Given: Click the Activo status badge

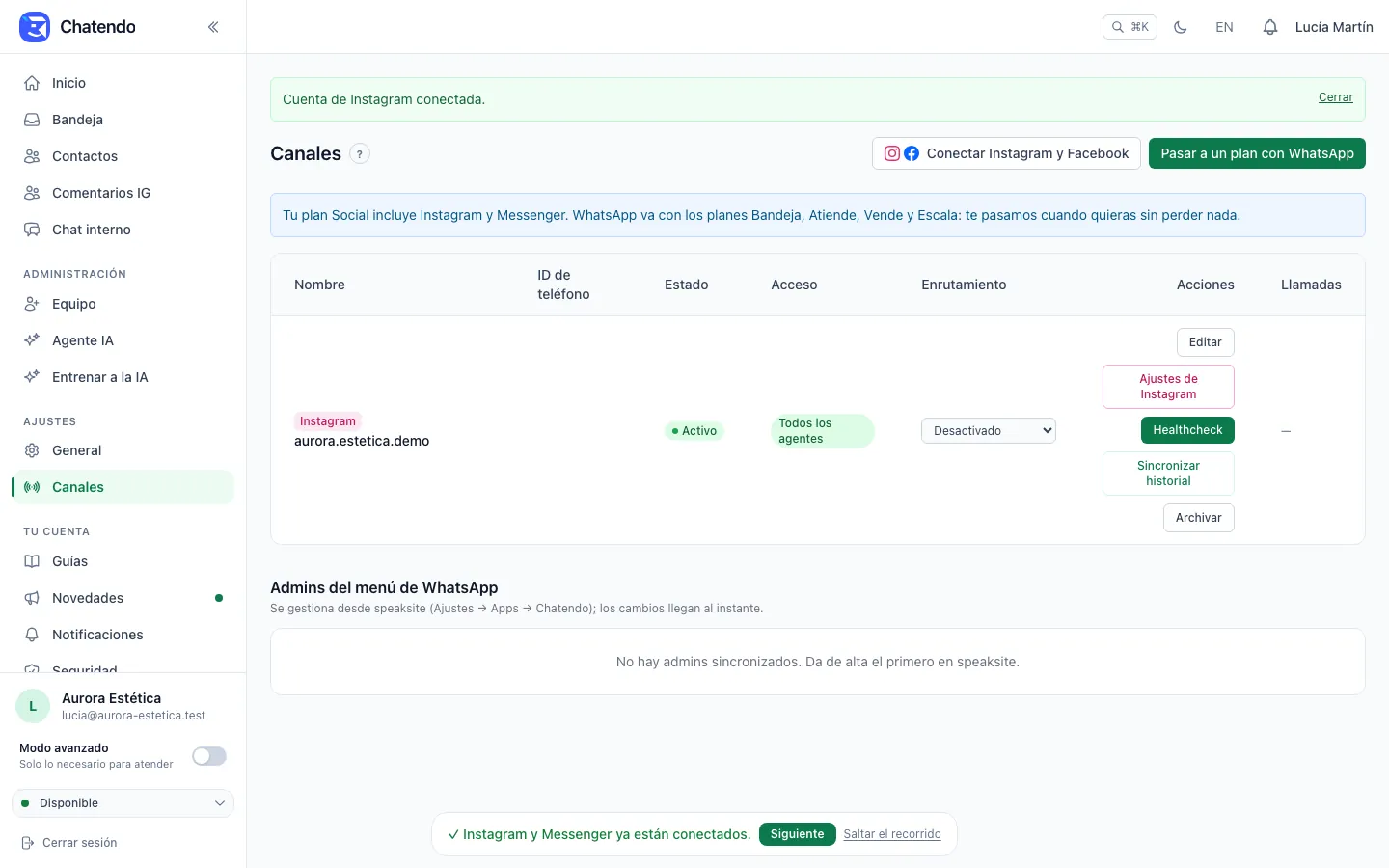Looking at the screenshot, I should (694, 431).
